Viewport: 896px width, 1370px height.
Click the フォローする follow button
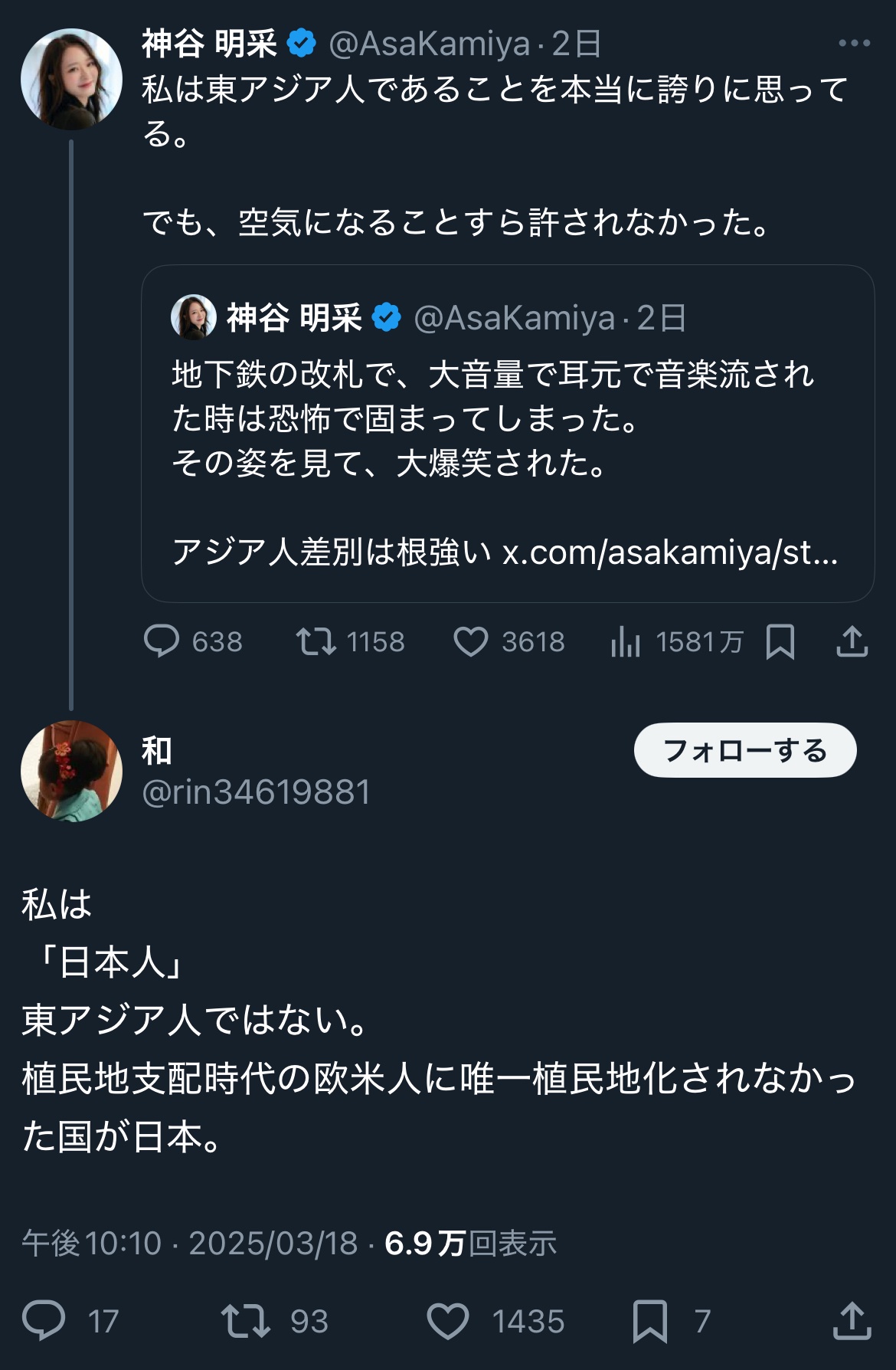click(x=744, y=750)
